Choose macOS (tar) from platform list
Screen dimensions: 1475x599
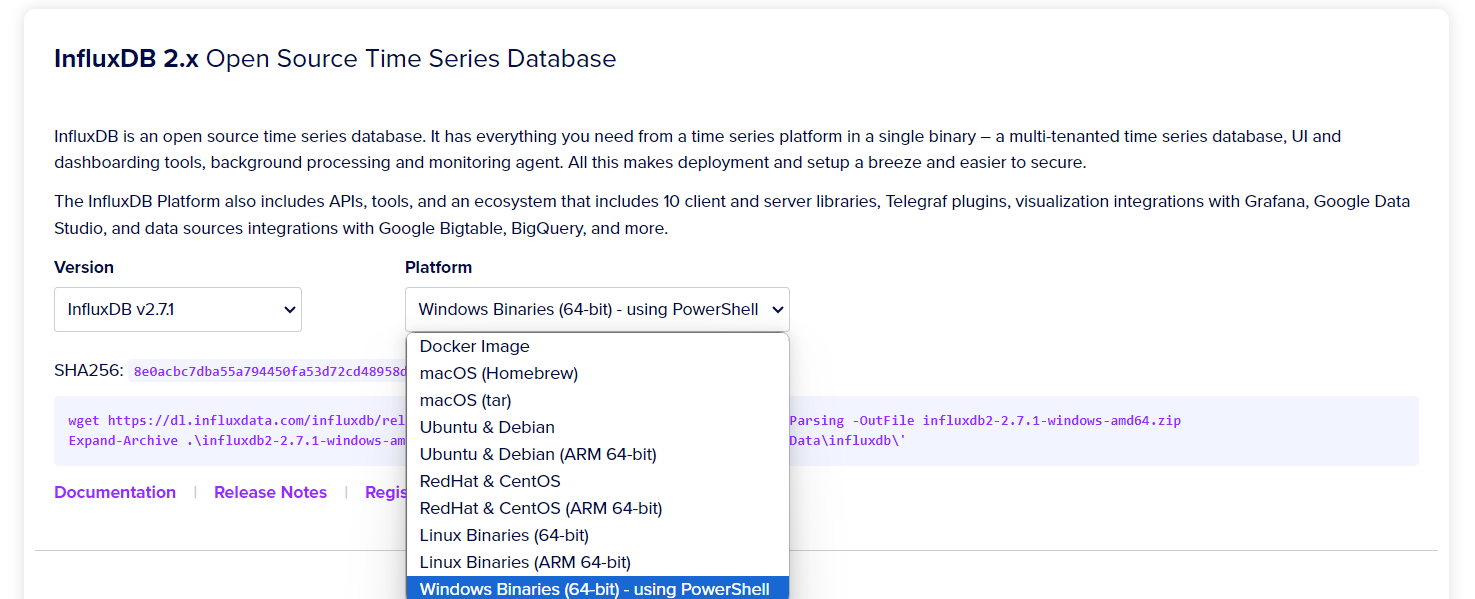(597, 400)
